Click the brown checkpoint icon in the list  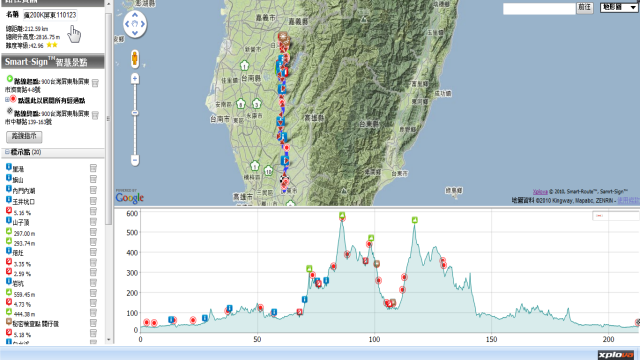tap(9, 322)
